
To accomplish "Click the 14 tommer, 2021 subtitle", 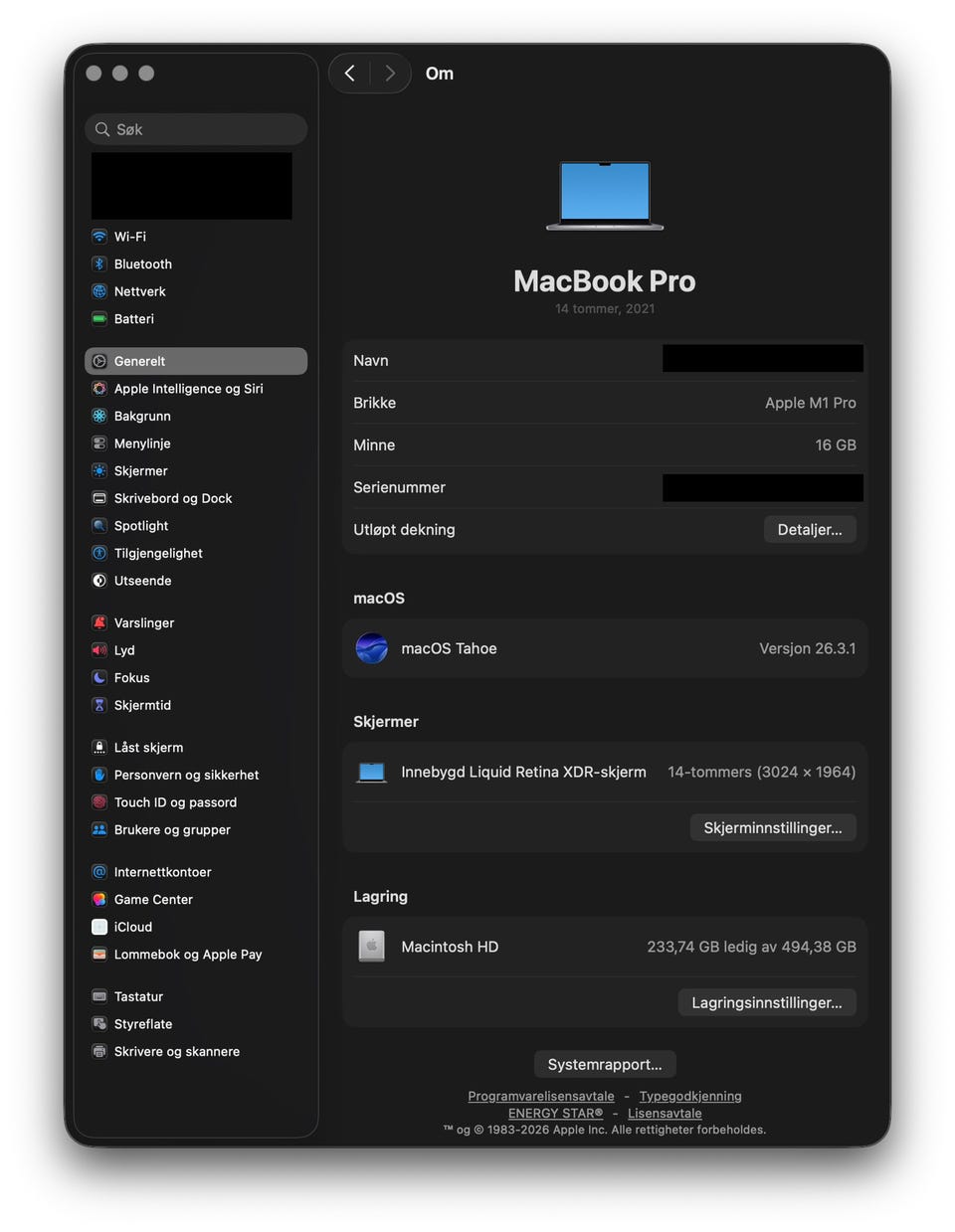I will [605, 308].
